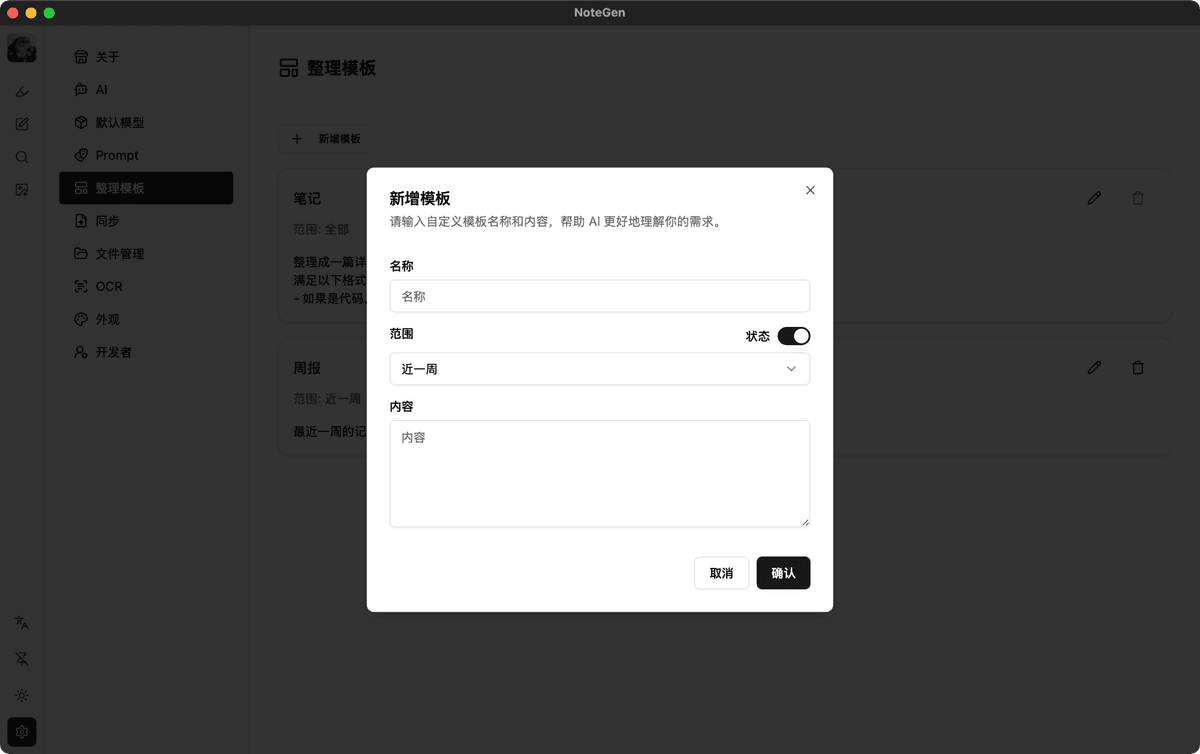Click the translation icon near the bottom left
The width and height of the screenshot is (1200, 754).
click(21, 622)
